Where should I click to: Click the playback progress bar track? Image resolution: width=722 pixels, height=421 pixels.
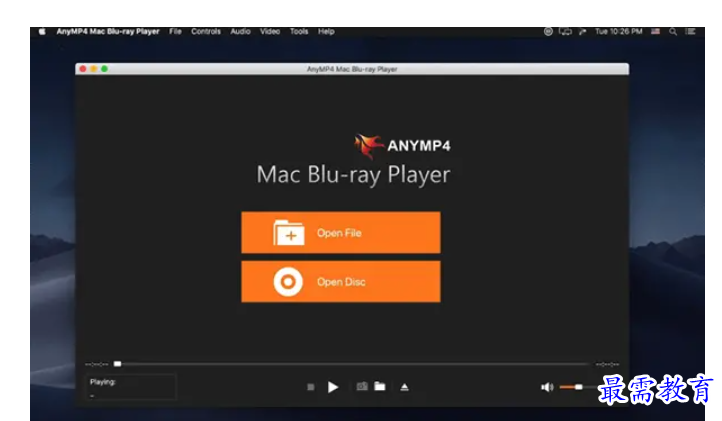coord(352,364)
